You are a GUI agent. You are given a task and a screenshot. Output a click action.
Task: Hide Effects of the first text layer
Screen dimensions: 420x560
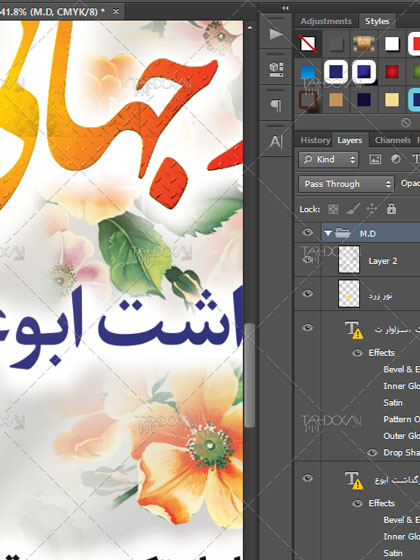point(357,353)
